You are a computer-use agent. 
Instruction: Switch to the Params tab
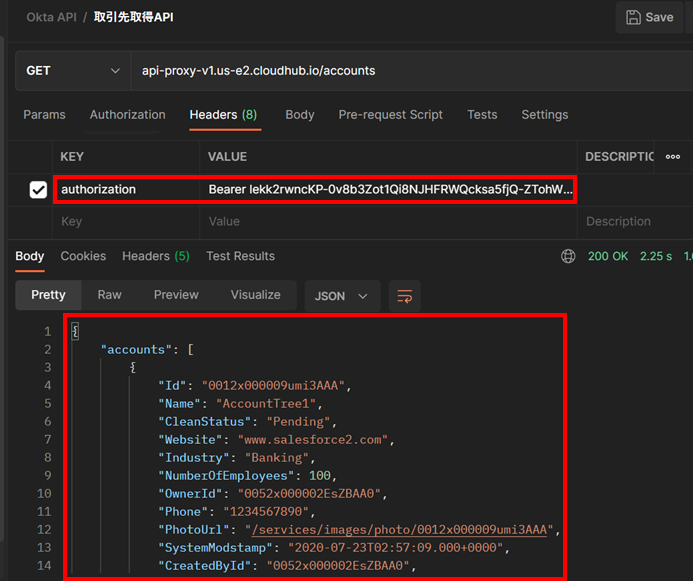coord(44,115)
